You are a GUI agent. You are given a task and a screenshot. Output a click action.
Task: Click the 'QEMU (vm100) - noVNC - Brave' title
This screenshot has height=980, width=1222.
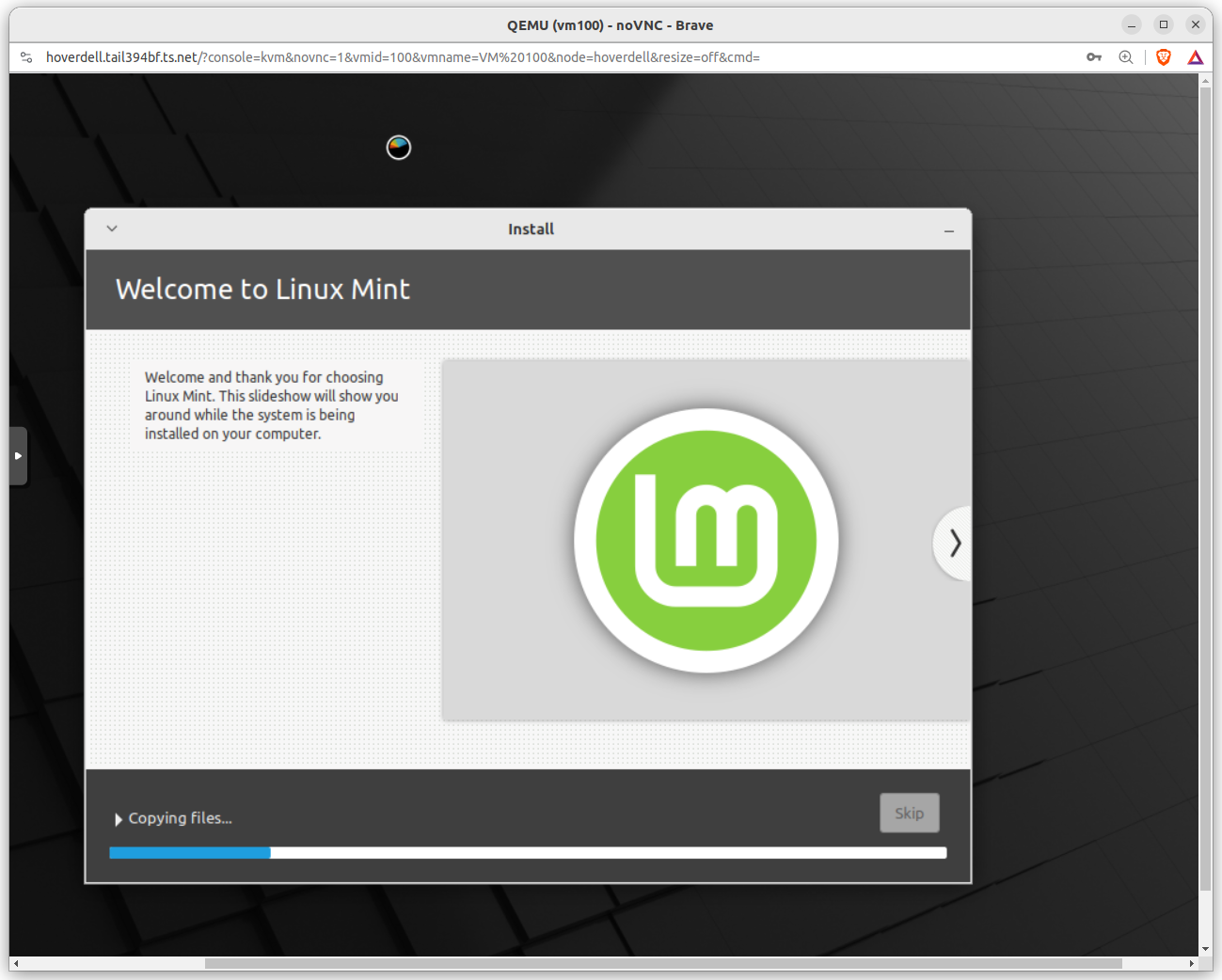point(610,25)
